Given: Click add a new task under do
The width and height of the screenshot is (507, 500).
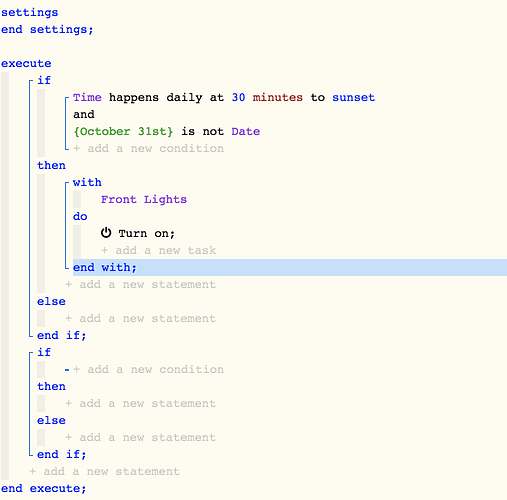Looking at the screenshot, I should pos(158,250).
